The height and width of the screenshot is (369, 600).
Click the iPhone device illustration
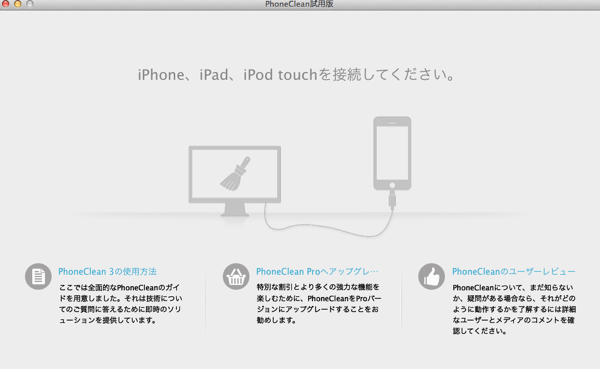pos(392,153)
